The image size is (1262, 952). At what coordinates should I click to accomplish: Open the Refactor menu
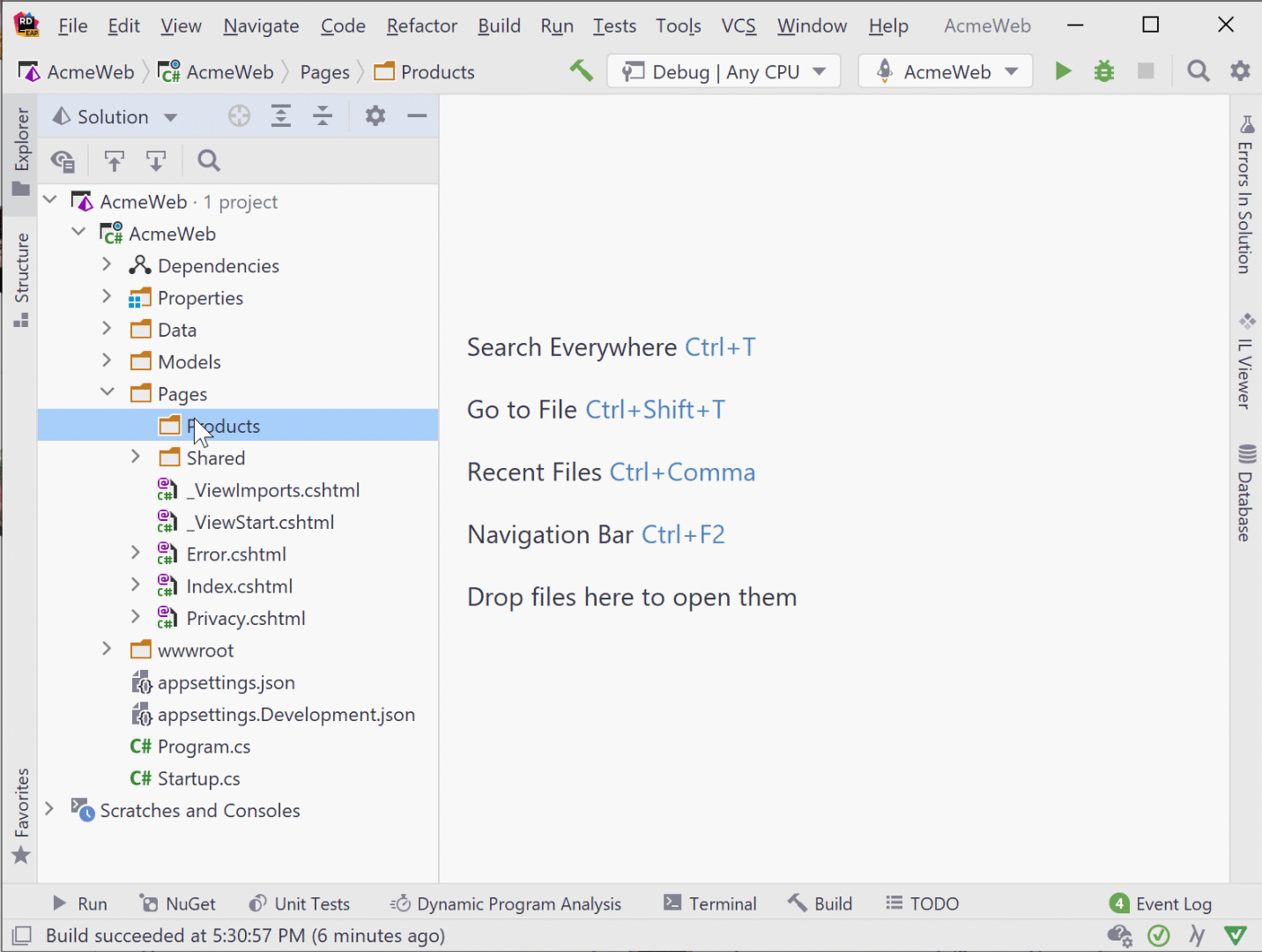click(421, 26)
